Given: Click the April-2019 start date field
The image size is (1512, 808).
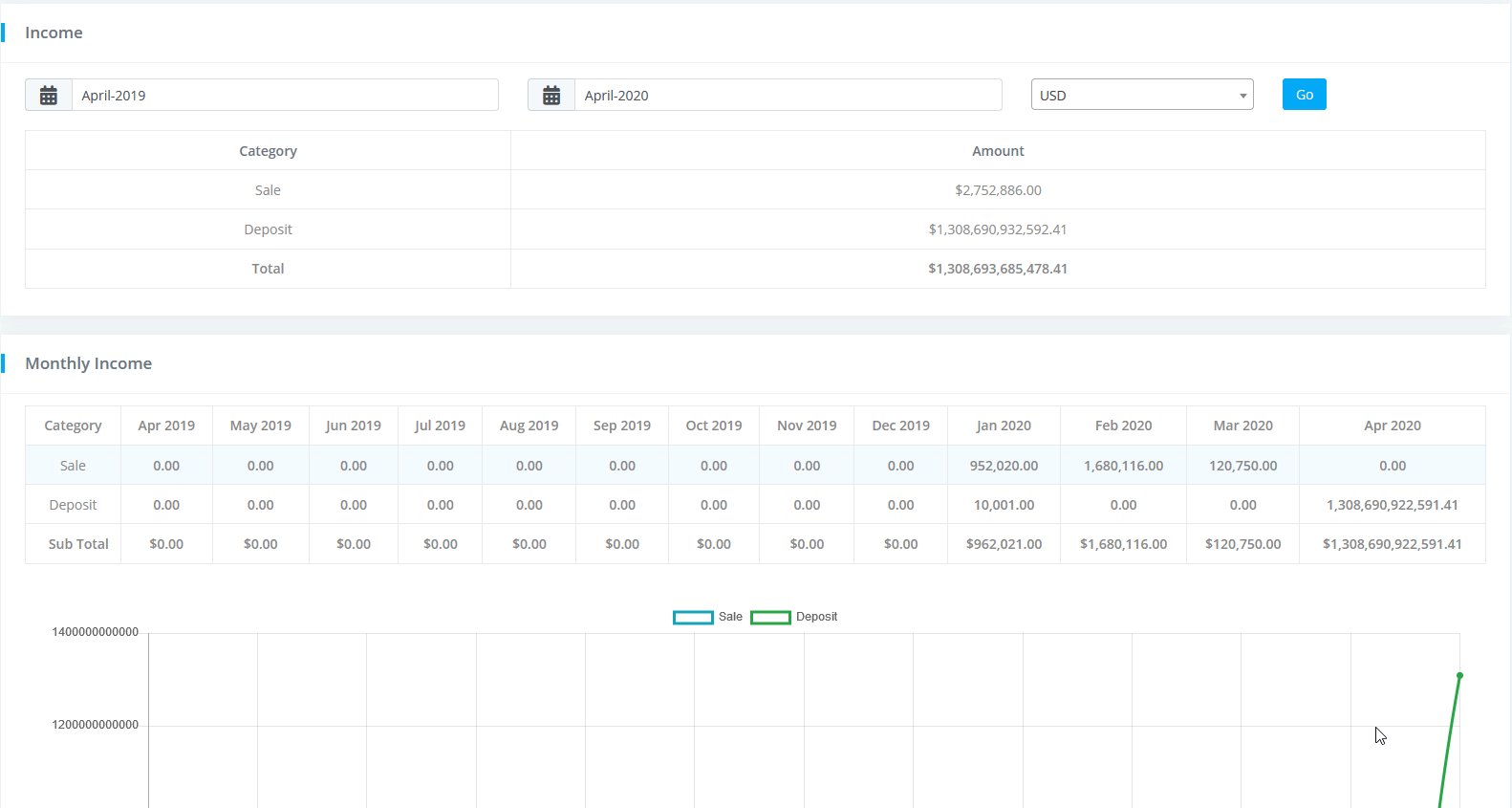Looking at the screenshot, I should [285, 96].
